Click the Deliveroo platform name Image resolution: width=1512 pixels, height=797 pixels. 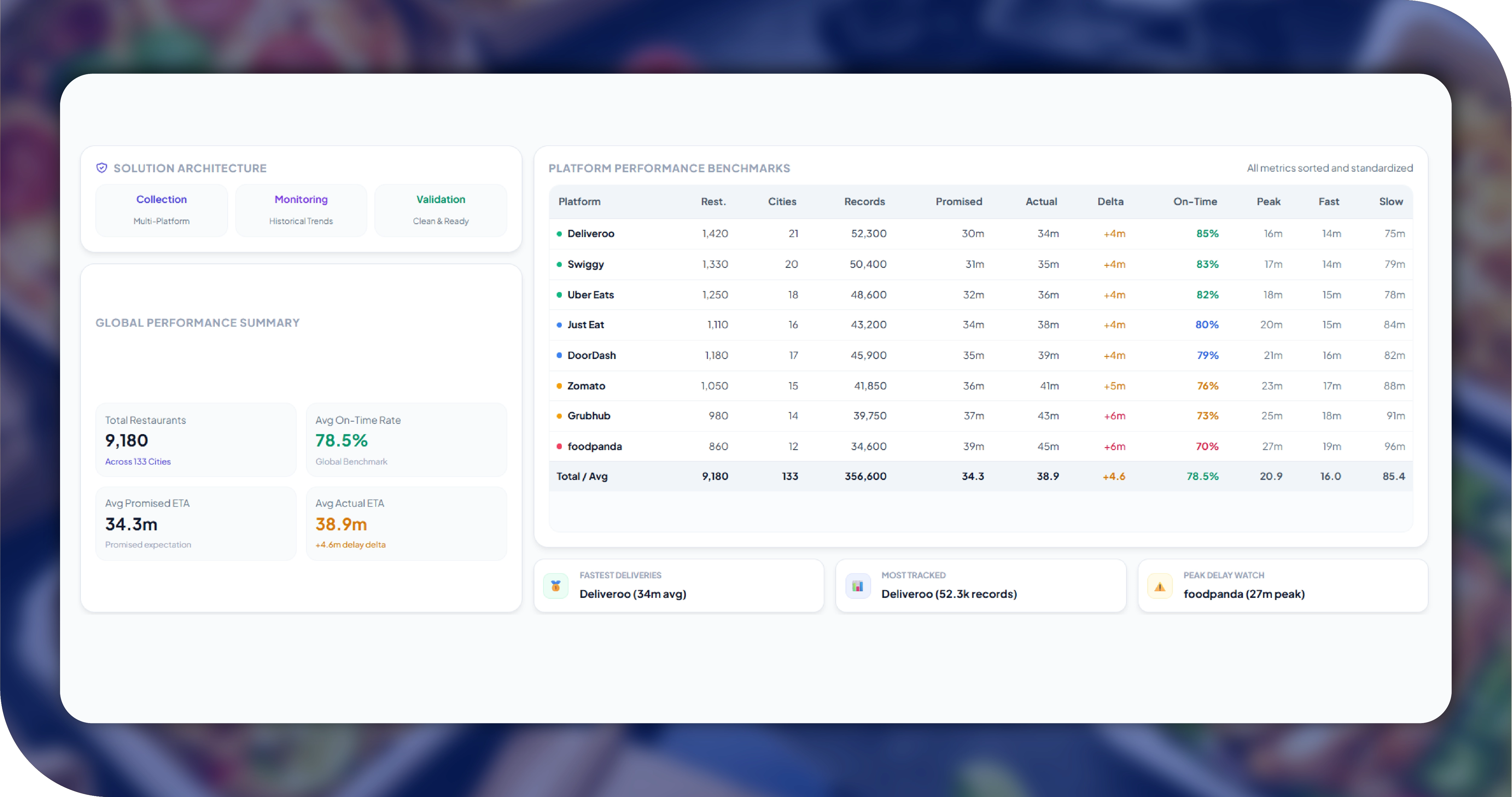click(590, 233)
